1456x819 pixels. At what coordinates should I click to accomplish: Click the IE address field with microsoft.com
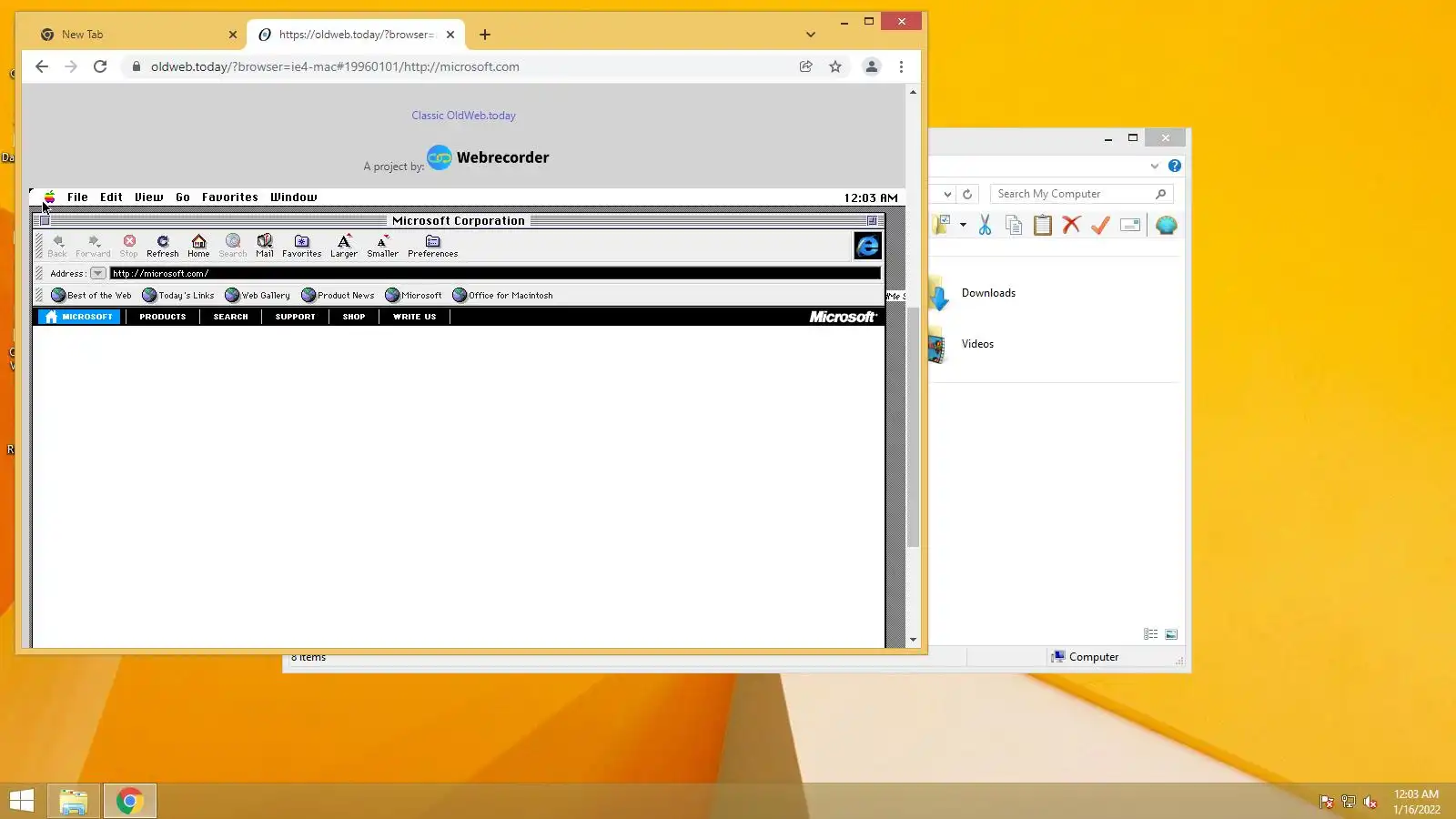495,273
